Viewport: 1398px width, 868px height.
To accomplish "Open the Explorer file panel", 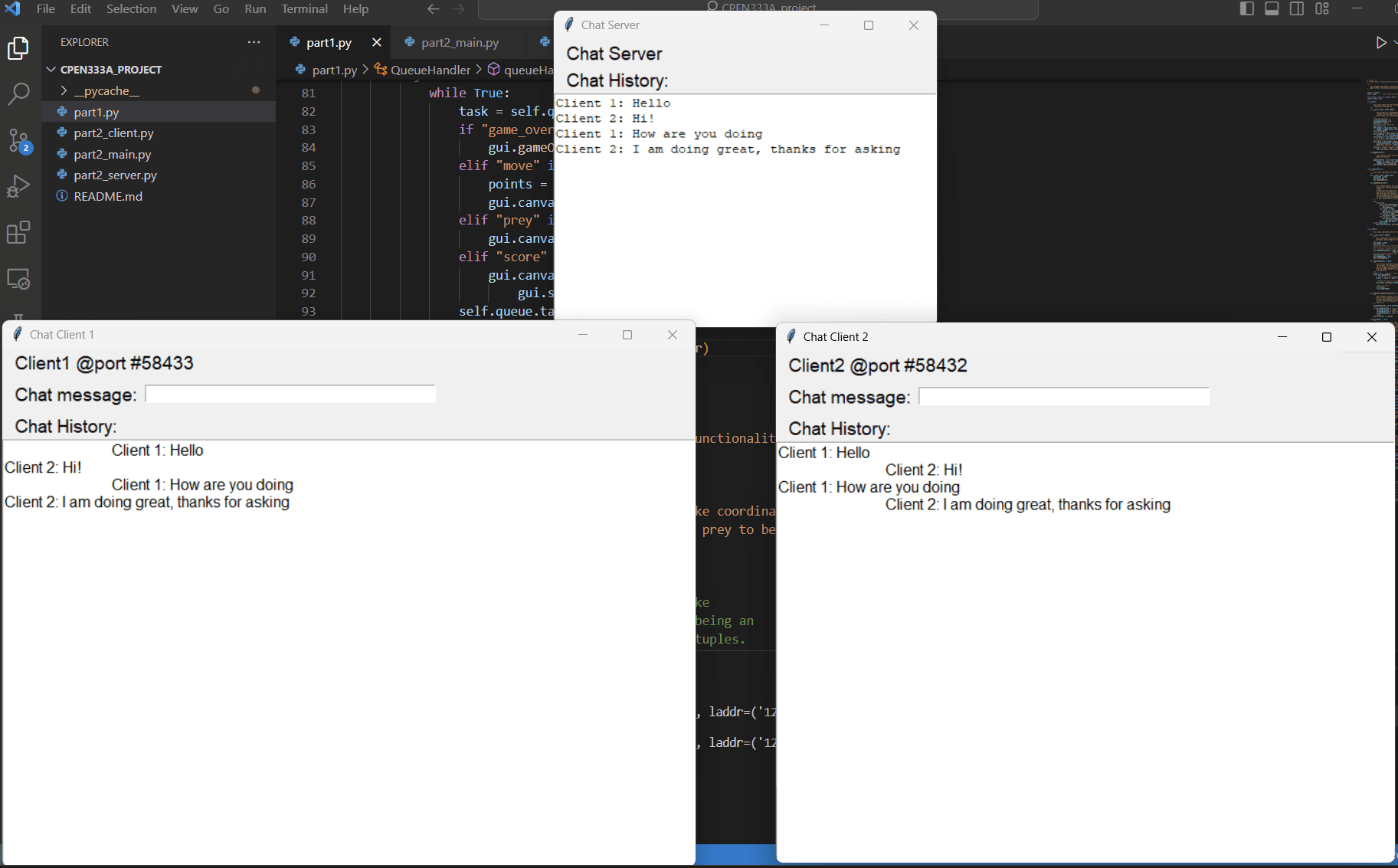I will point(18,47).
